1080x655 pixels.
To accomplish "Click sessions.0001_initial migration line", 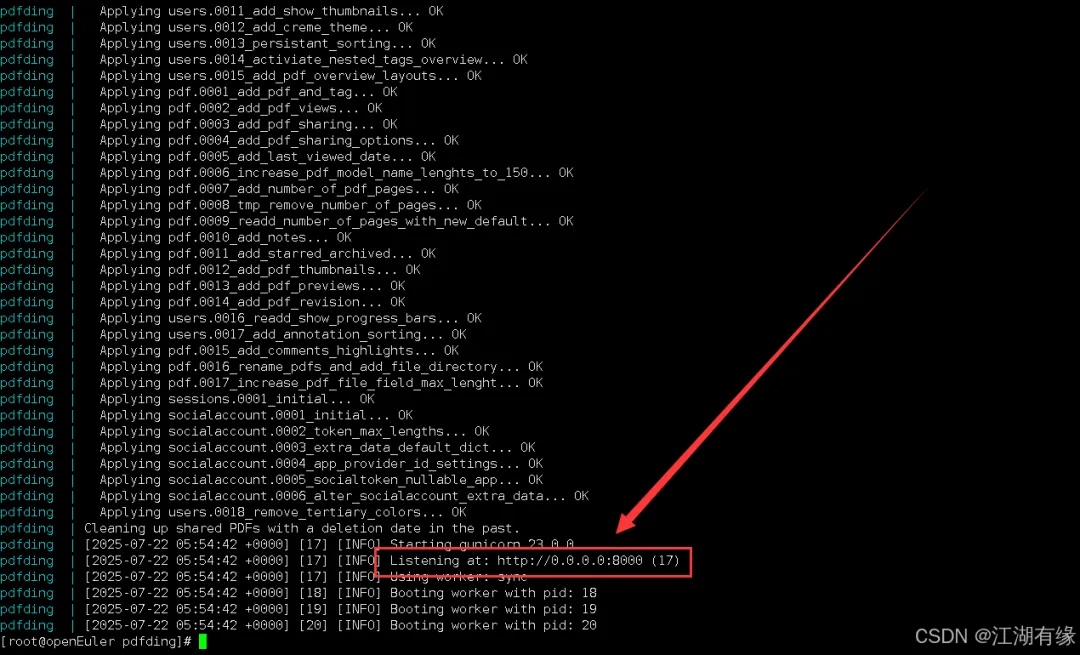I will (x=237, y=399).
